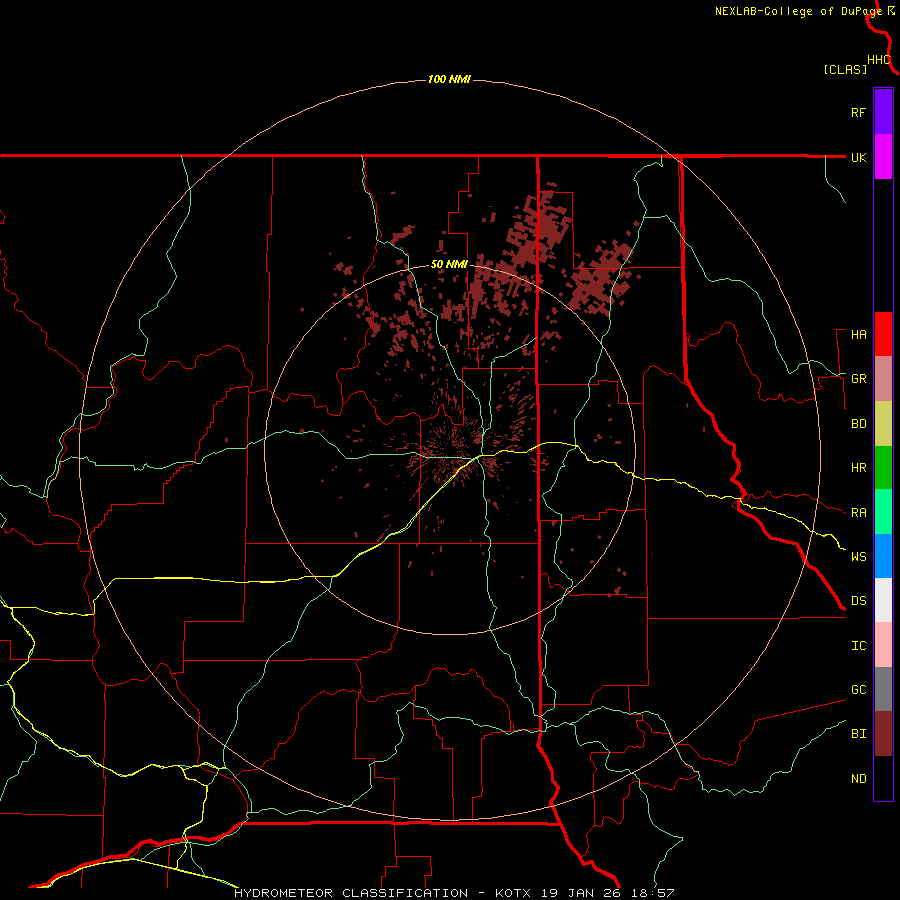Click the 100 NMI range ring label
The height and width of the screenshot is (900, 900).
[449, 79]
